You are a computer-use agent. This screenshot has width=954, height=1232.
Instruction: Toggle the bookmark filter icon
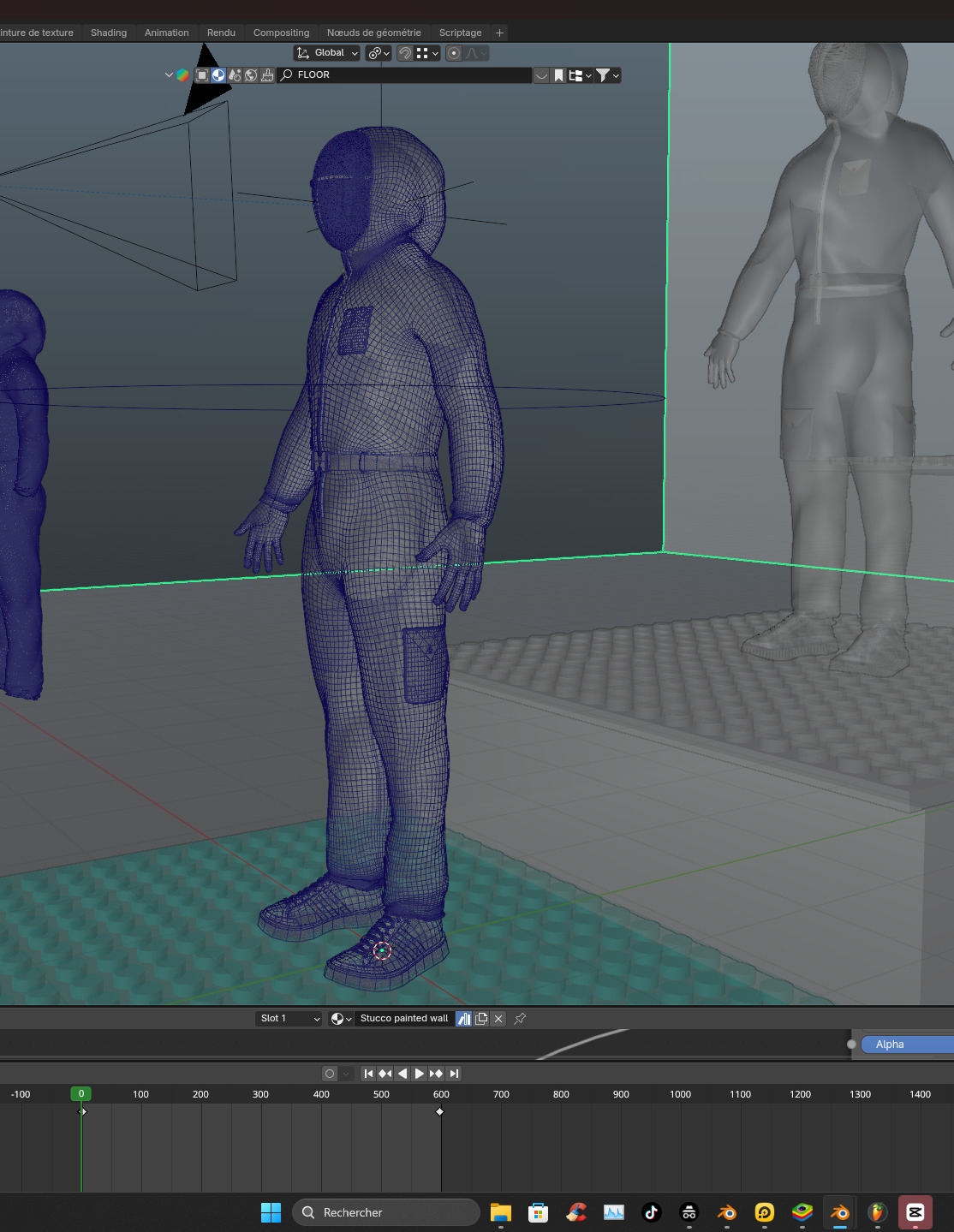coord(558,75)
